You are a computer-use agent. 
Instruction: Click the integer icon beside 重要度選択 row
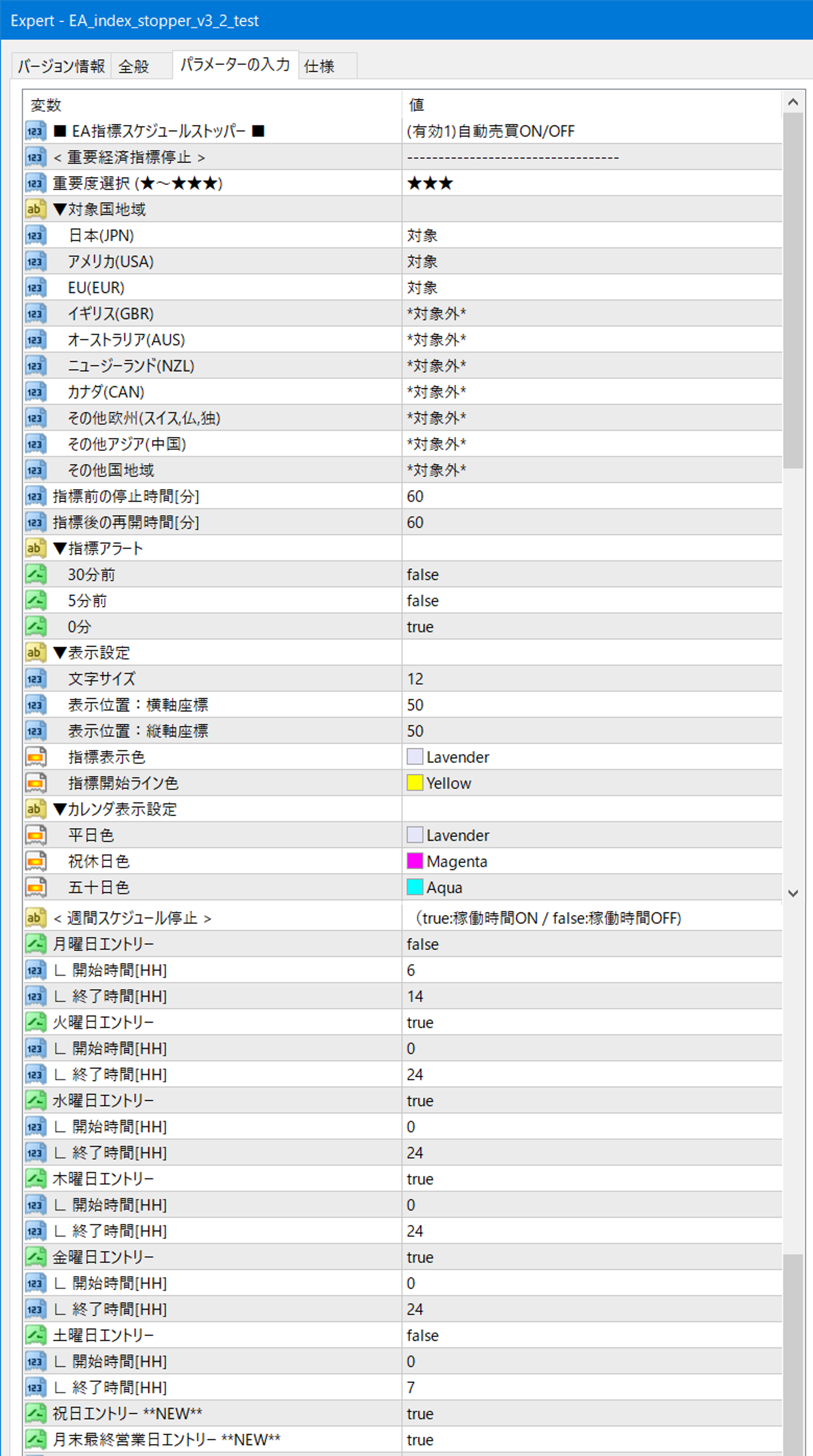[35, 183]
